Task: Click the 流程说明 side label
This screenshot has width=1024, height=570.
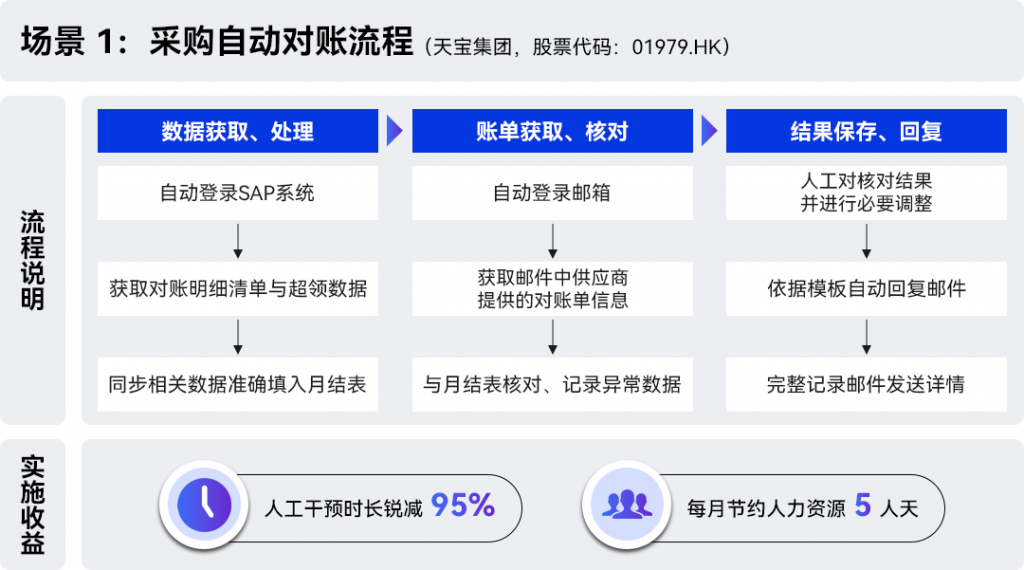Action: point(33,260)
